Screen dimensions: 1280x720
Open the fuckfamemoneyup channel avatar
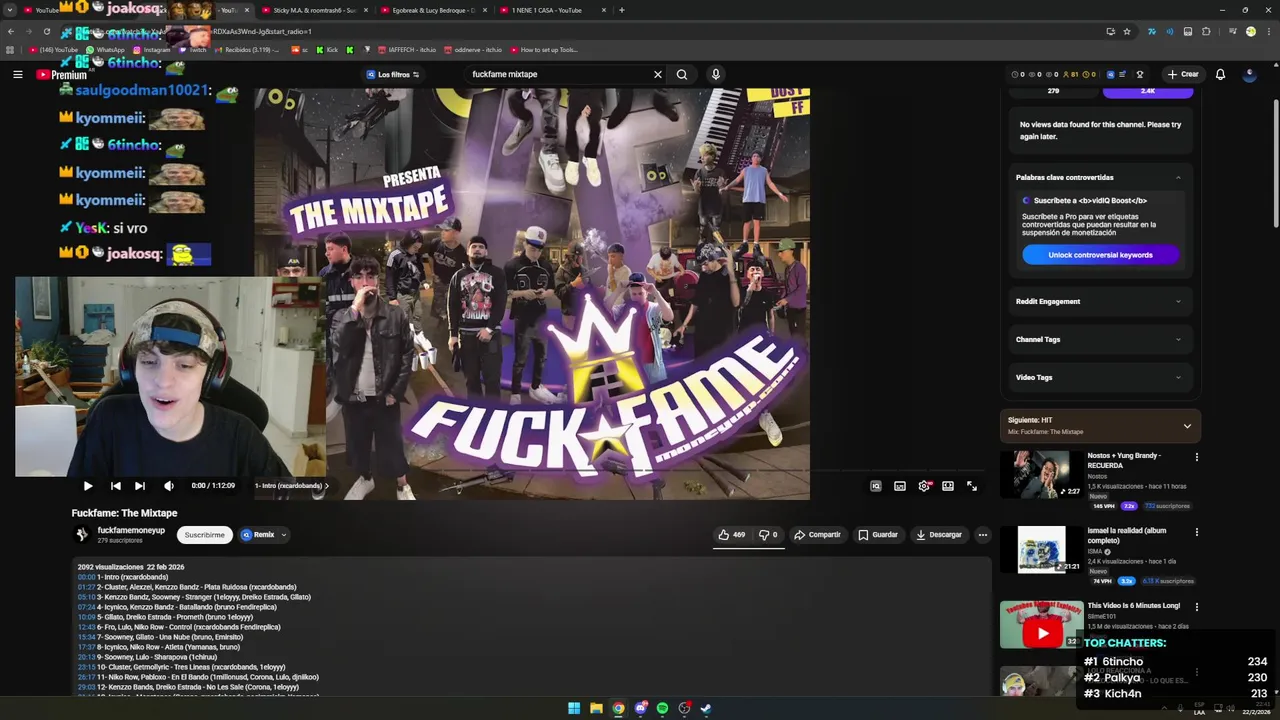tap(82, 535)
